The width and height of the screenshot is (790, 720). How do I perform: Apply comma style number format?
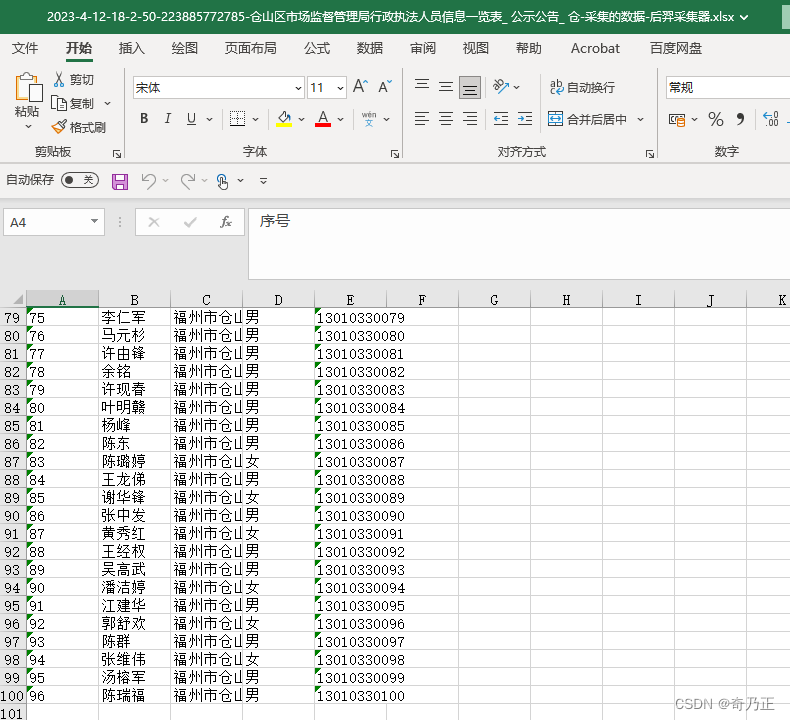click(x=740, y=119)
